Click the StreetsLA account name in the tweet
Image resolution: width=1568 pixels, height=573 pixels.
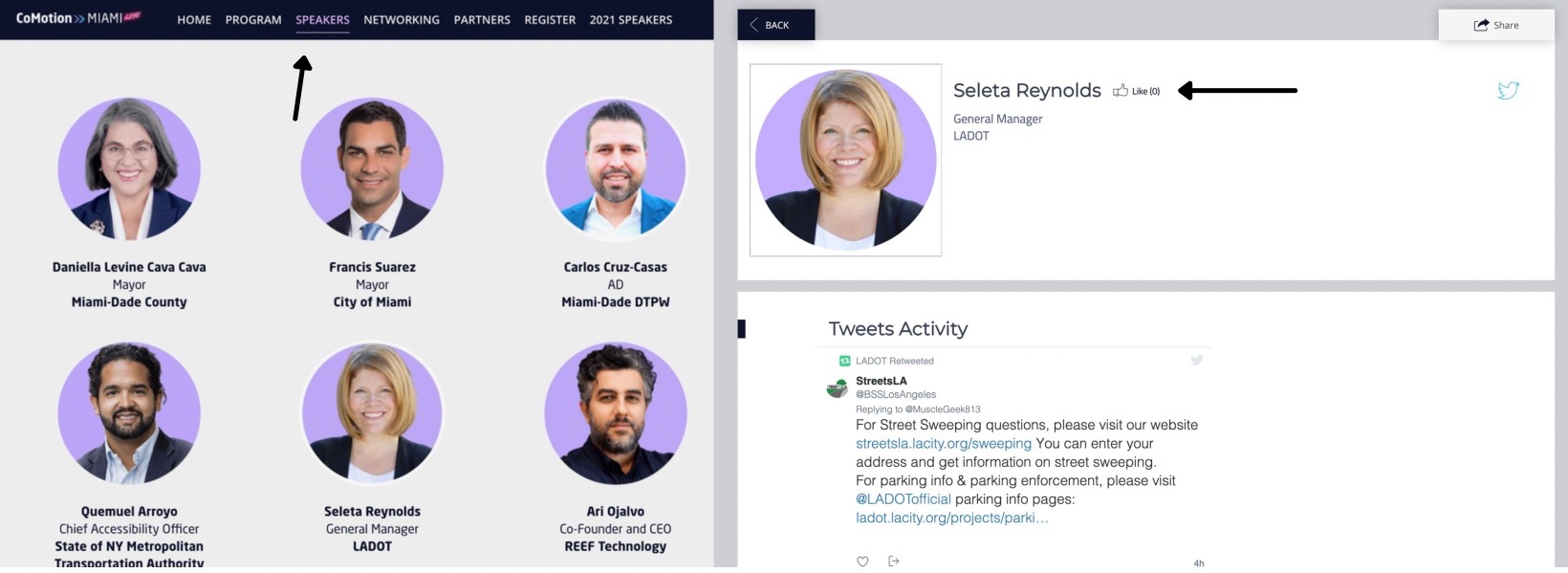tap(882, 381)
